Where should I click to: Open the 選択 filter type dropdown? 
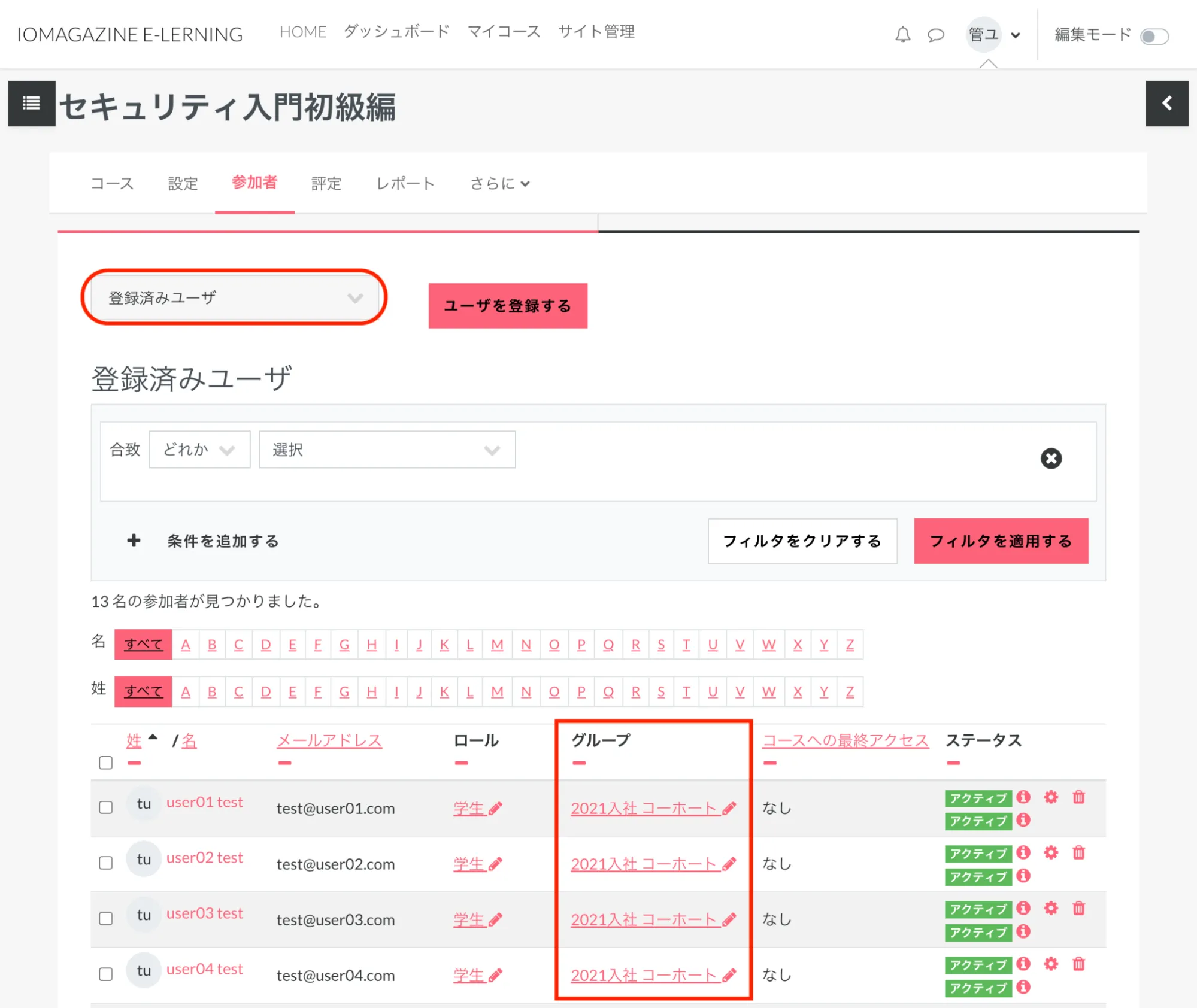pos(387,450)
